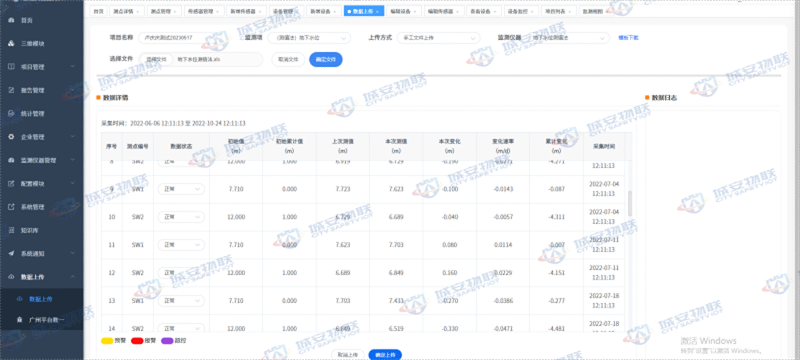This screenshot has width=800, height=360.
Task: Click row 9 本次测值 cell 7.623
Action: click(396, 189)
